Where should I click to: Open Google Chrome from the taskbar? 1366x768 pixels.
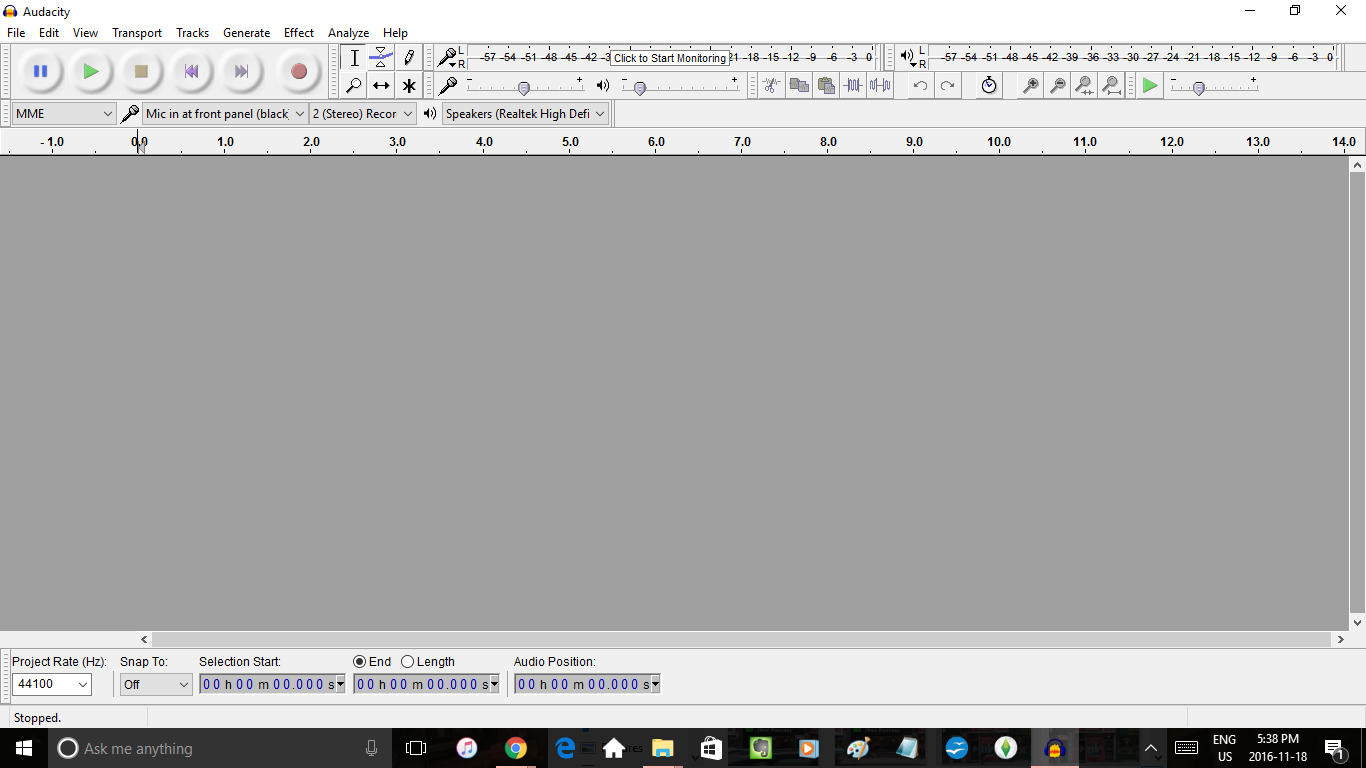[x=516, y=748]
